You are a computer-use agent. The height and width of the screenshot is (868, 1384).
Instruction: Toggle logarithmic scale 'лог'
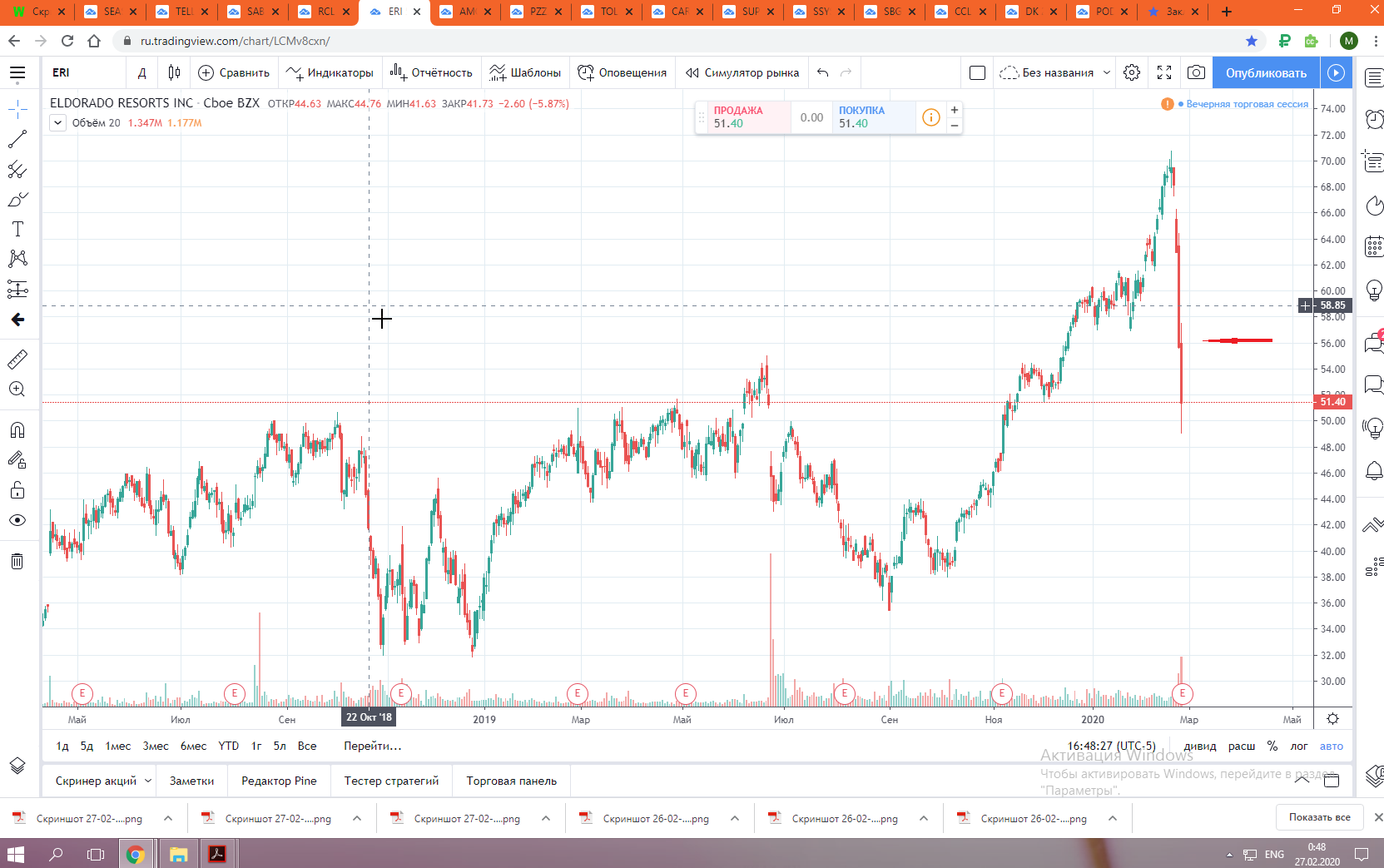click(x=1299, y=746)
